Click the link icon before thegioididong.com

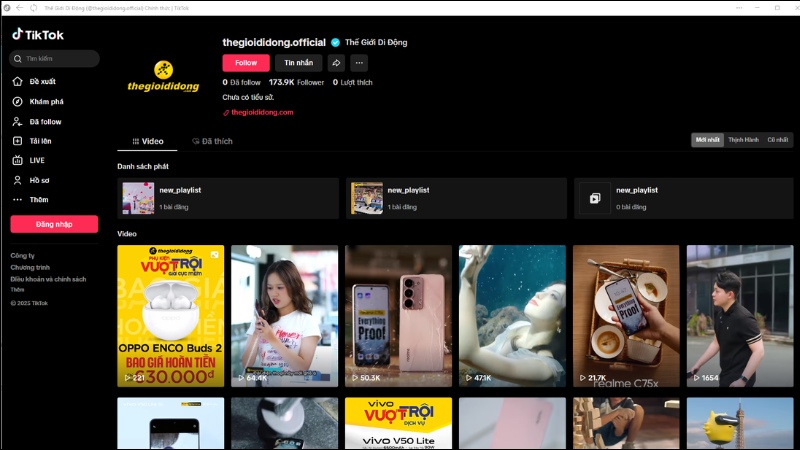tap(226, 113)
